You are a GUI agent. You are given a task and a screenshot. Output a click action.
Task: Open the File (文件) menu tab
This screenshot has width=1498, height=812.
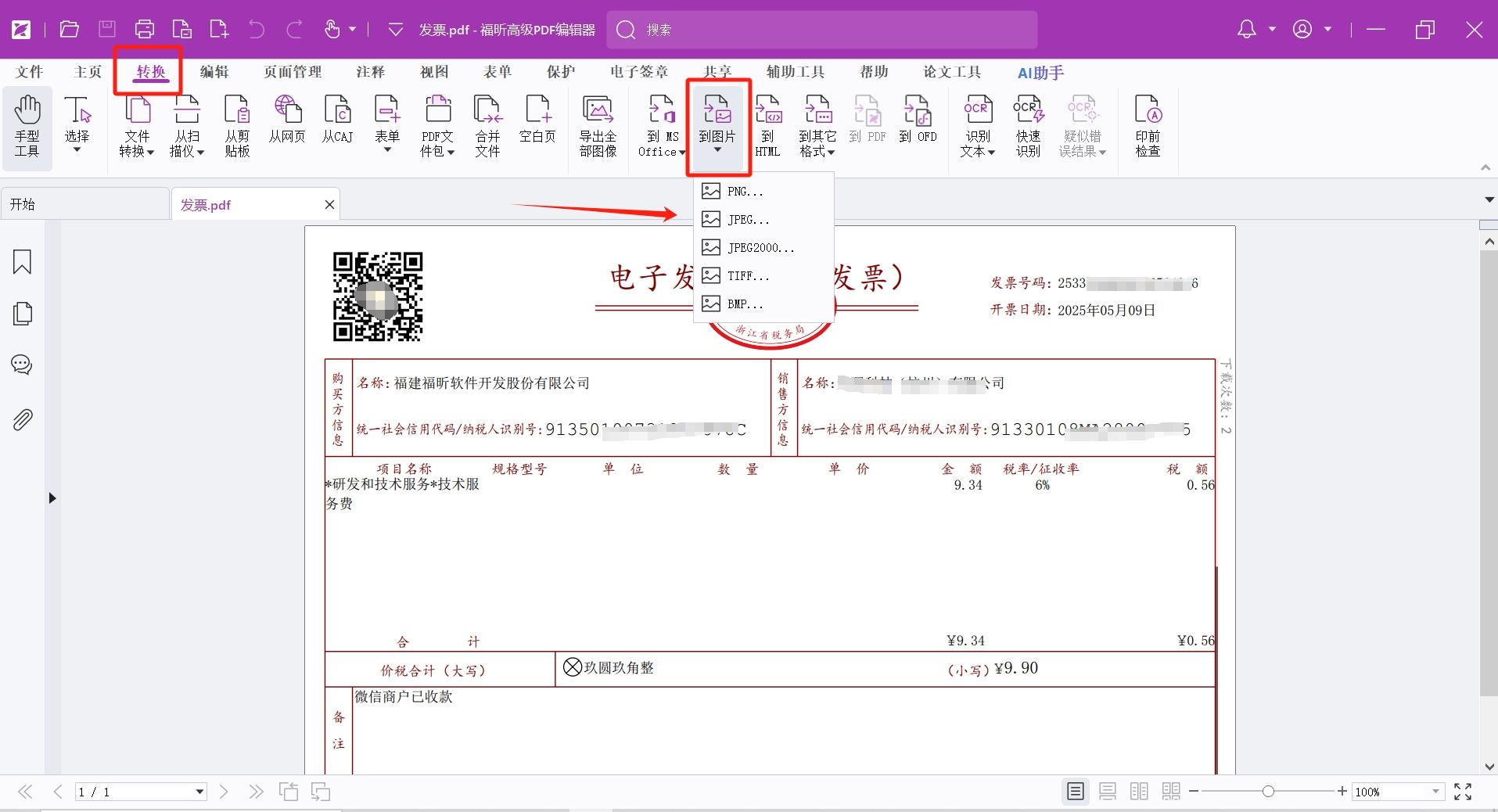coord(30,72)
